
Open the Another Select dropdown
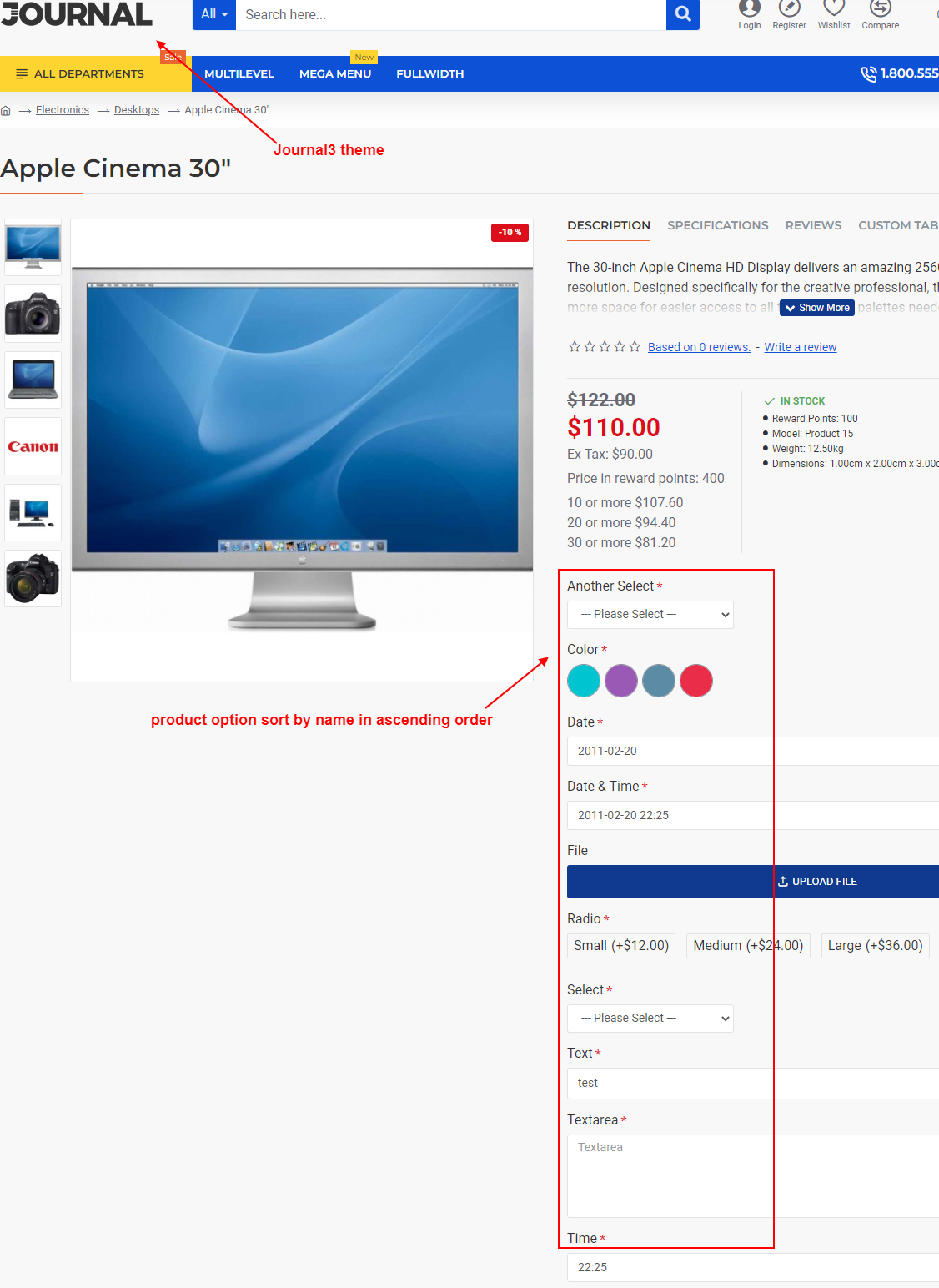(x=650, y=615)
